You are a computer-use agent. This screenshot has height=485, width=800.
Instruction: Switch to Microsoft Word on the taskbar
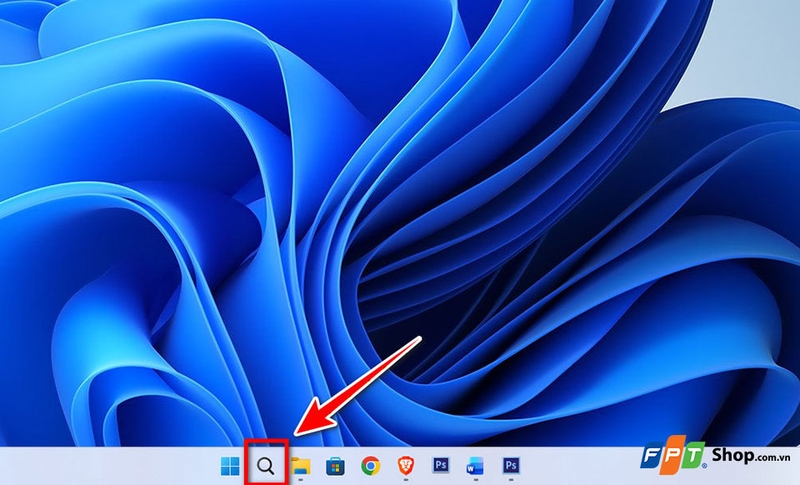coord(476,466)
